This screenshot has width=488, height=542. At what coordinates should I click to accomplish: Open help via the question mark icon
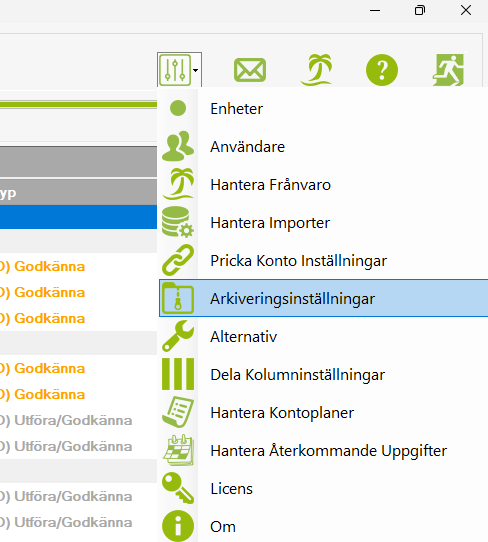pos(382,70)
